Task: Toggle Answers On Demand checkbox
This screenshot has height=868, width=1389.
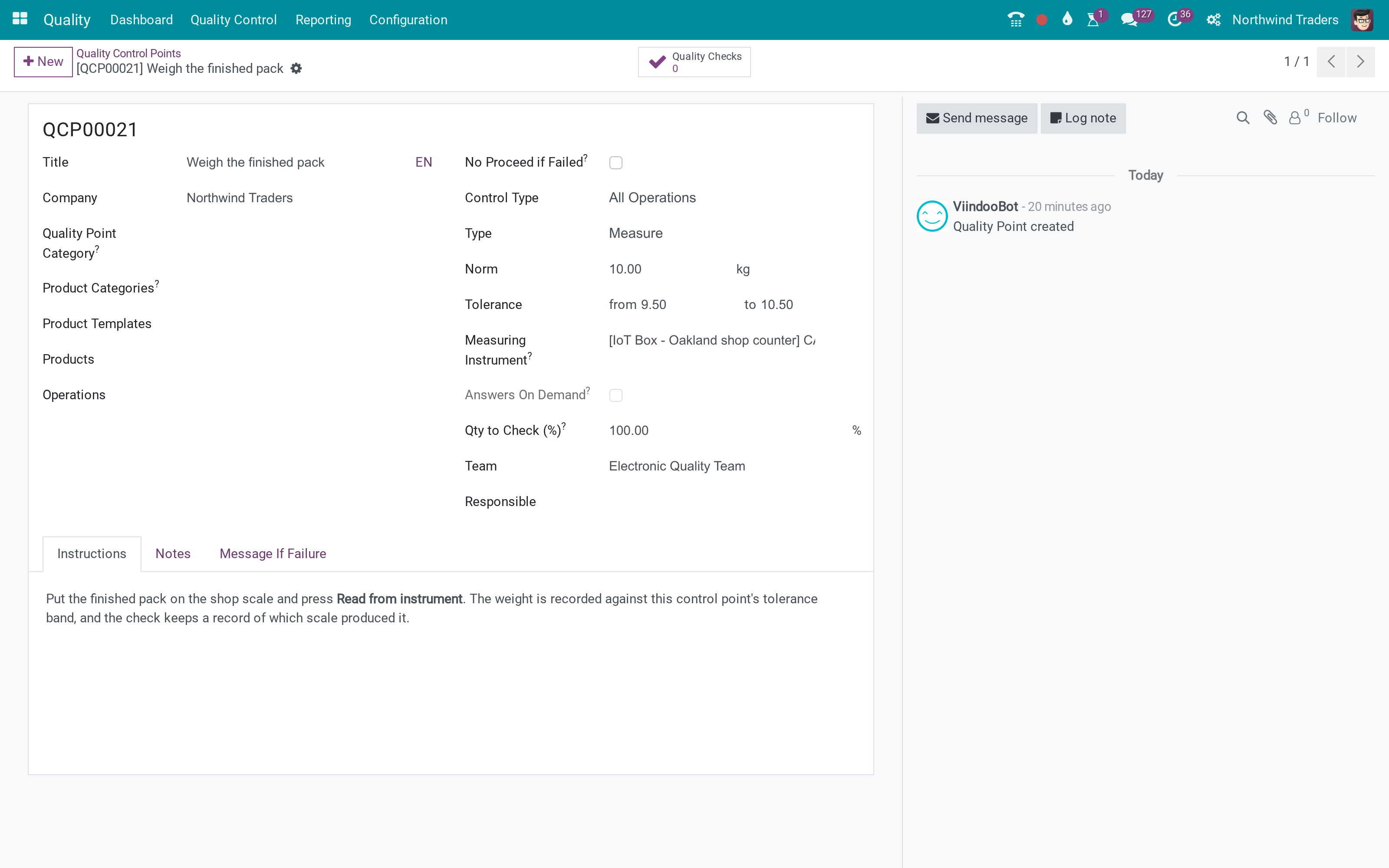Action: (x=616, y=395)
